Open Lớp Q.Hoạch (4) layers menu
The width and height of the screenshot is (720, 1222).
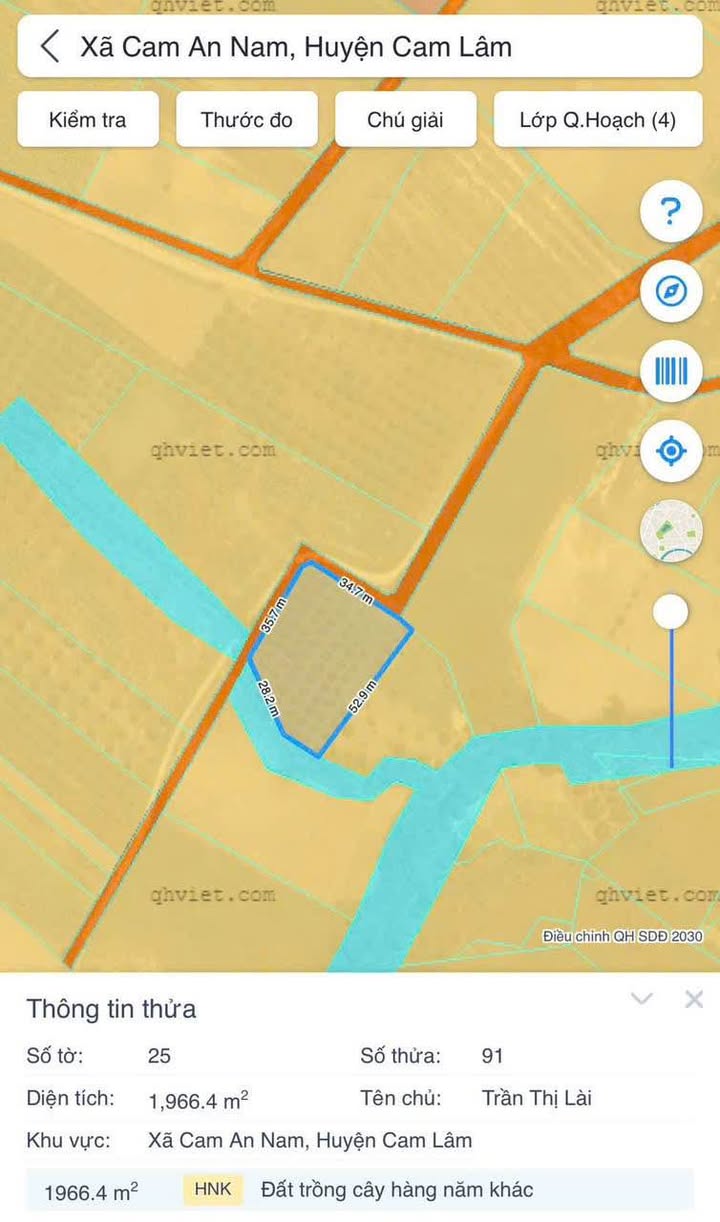click(x=598, y=120)
